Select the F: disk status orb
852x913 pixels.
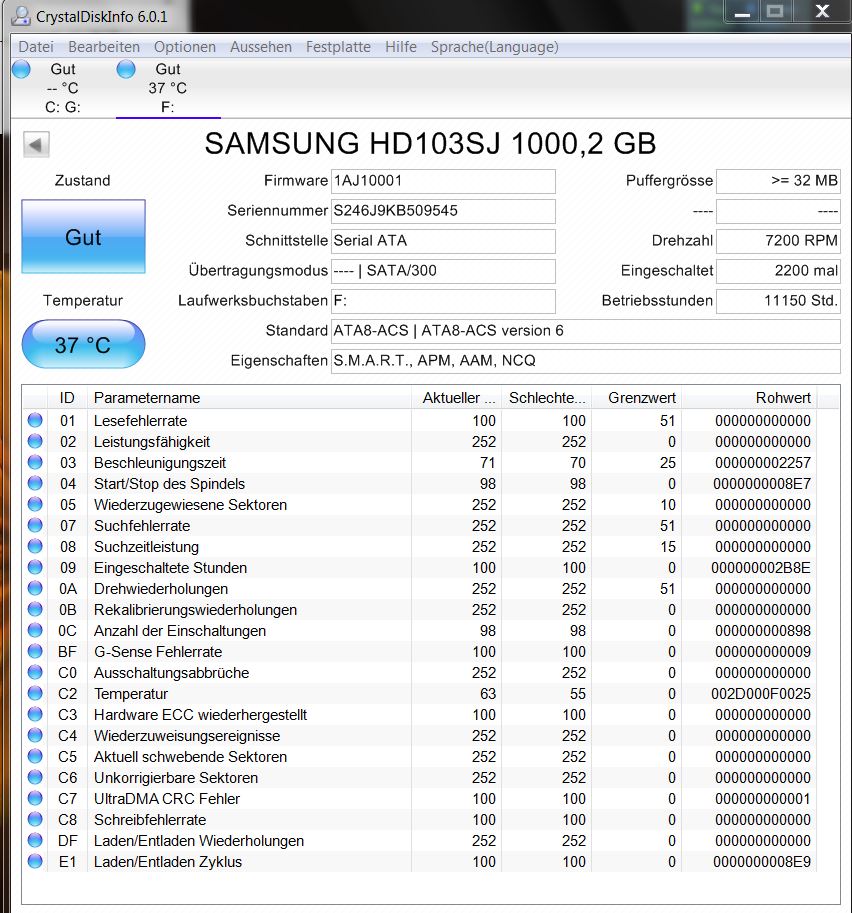click(126, 69)
